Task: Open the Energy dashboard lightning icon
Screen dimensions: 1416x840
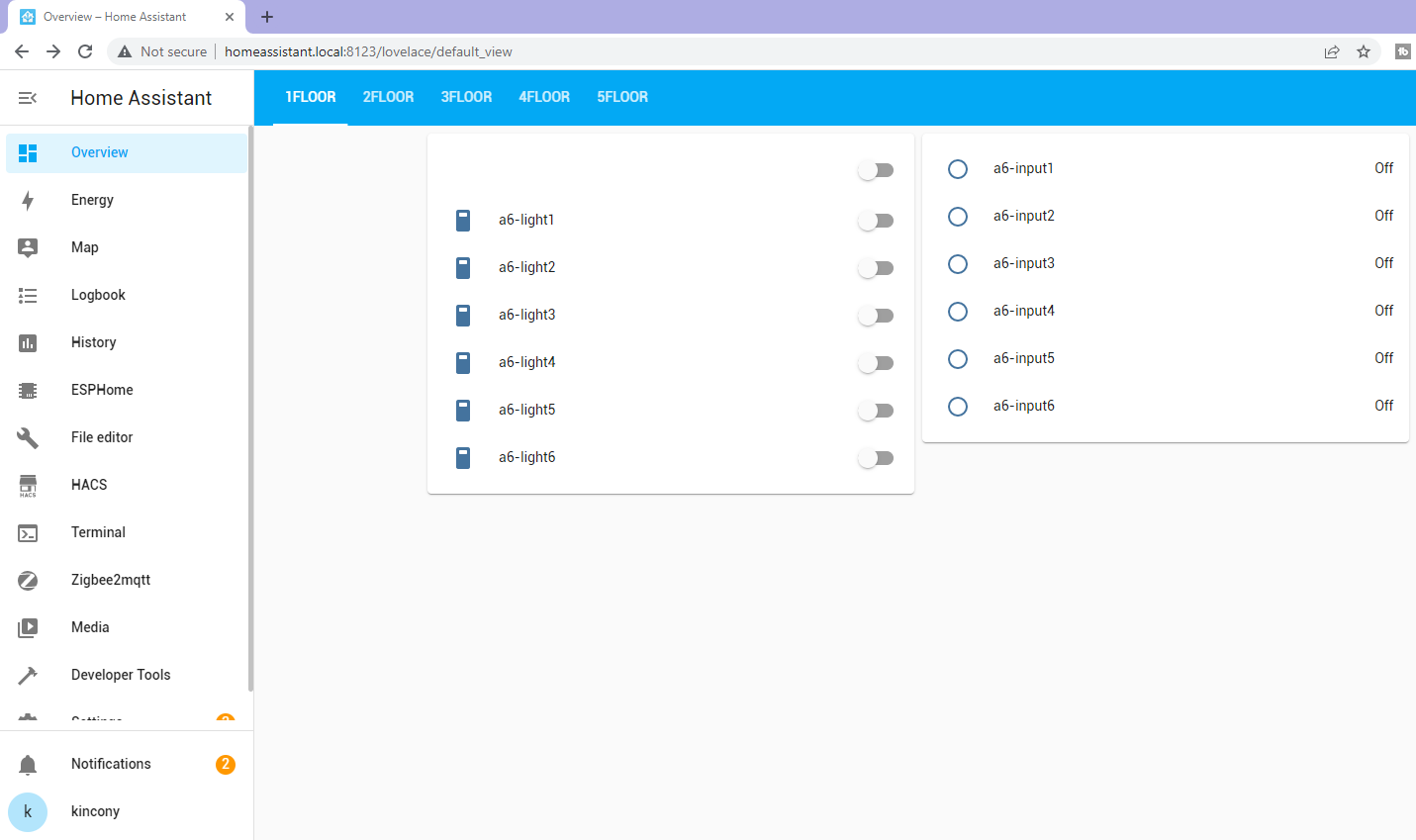Action: coord(28,200)
